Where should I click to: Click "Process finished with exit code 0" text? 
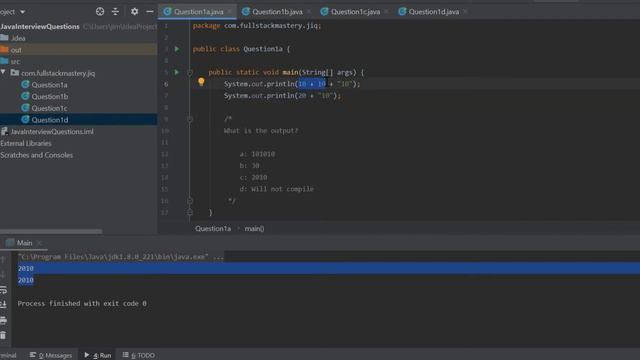(x=82, y=303)
